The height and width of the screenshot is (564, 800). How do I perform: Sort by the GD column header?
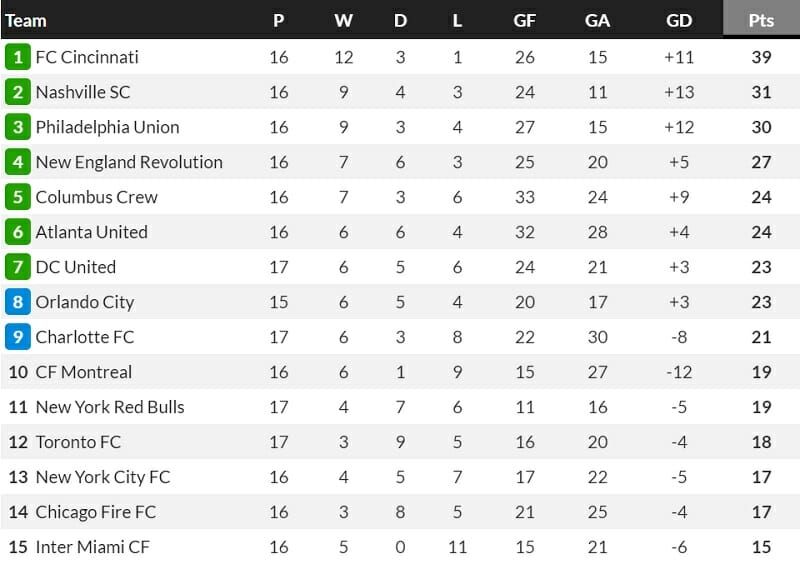pyautogui.click(x=679, y=20)
